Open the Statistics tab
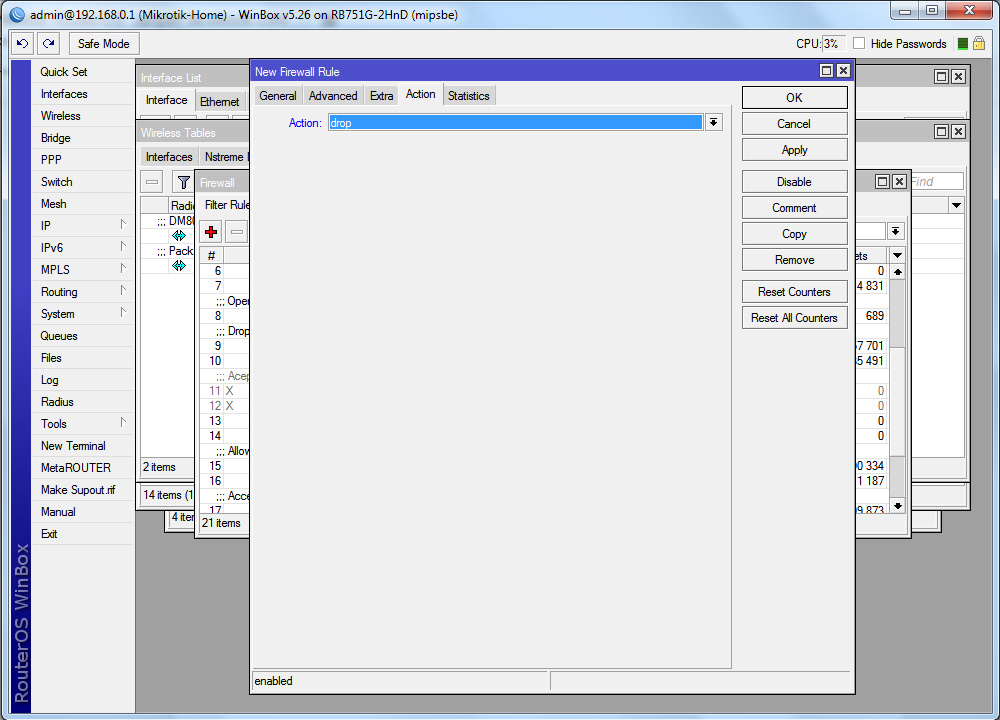1000x720 pixels. tap(468, 96)
